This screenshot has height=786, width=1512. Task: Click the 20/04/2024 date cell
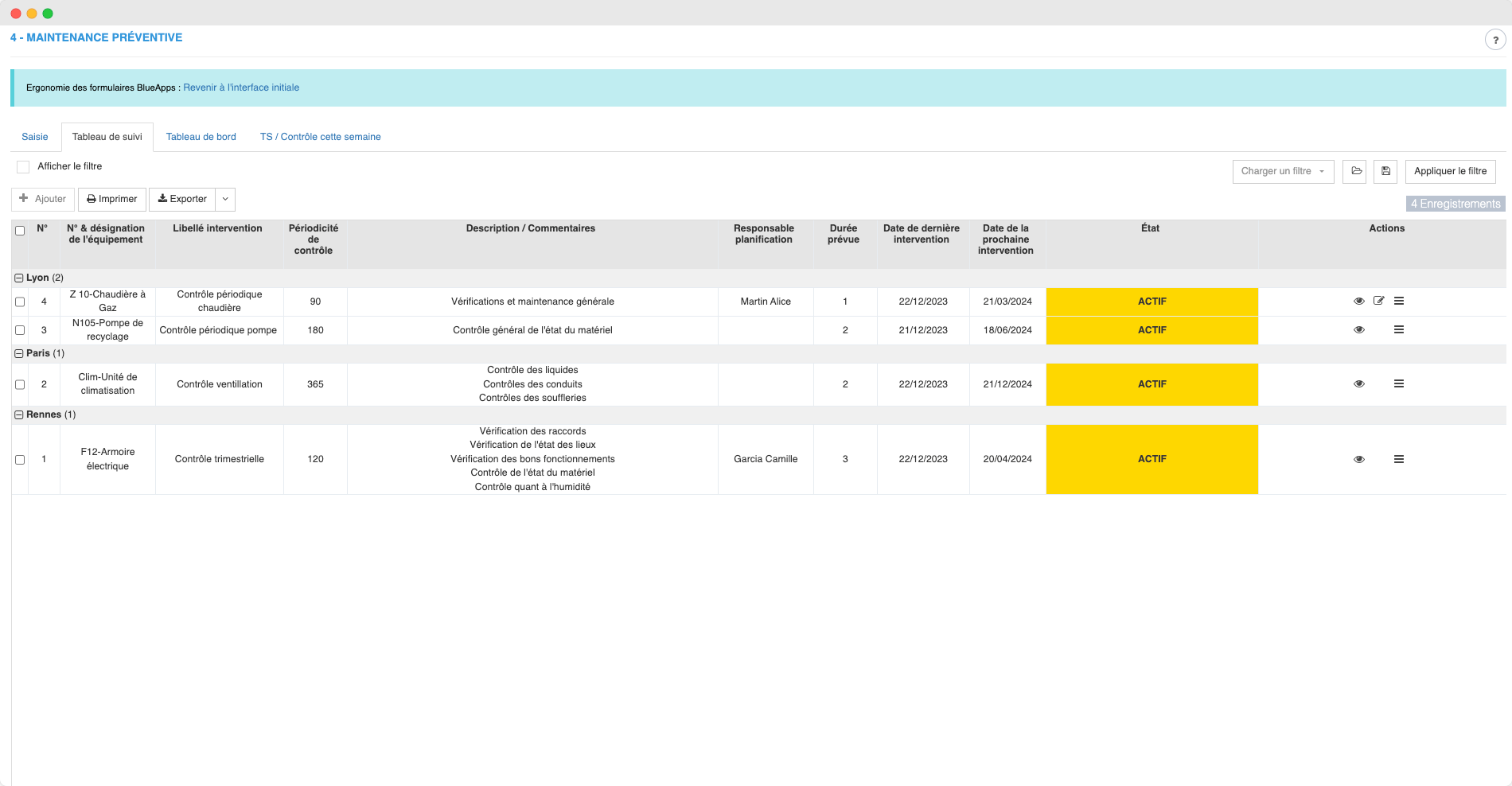pyautogui.click(x=1007, y=459)
